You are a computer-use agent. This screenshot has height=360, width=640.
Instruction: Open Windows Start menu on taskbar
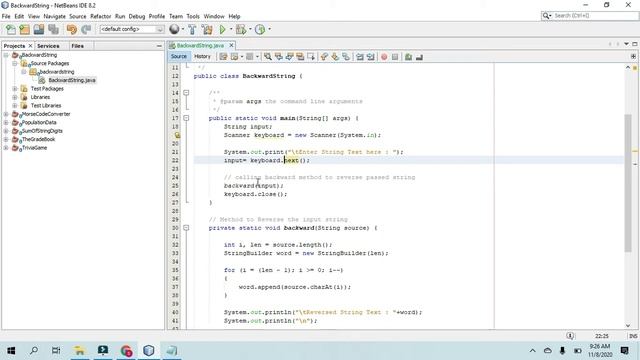point(11,350)
